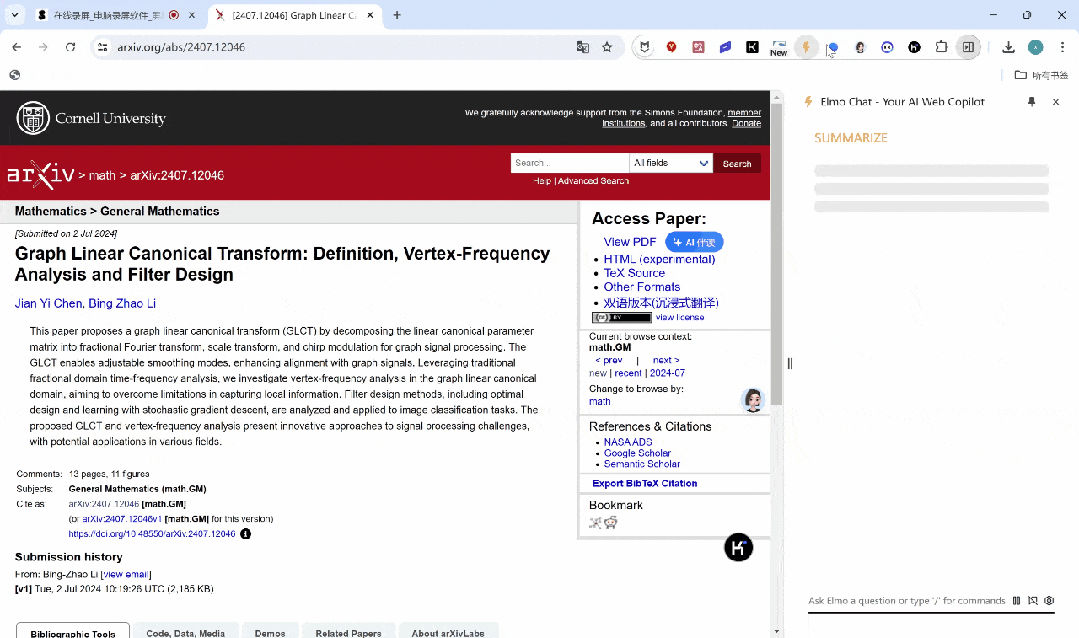Viewport: 1079px width, 638px height.
Task: Bookmark this page with the star icon
Action: (607, 47)
